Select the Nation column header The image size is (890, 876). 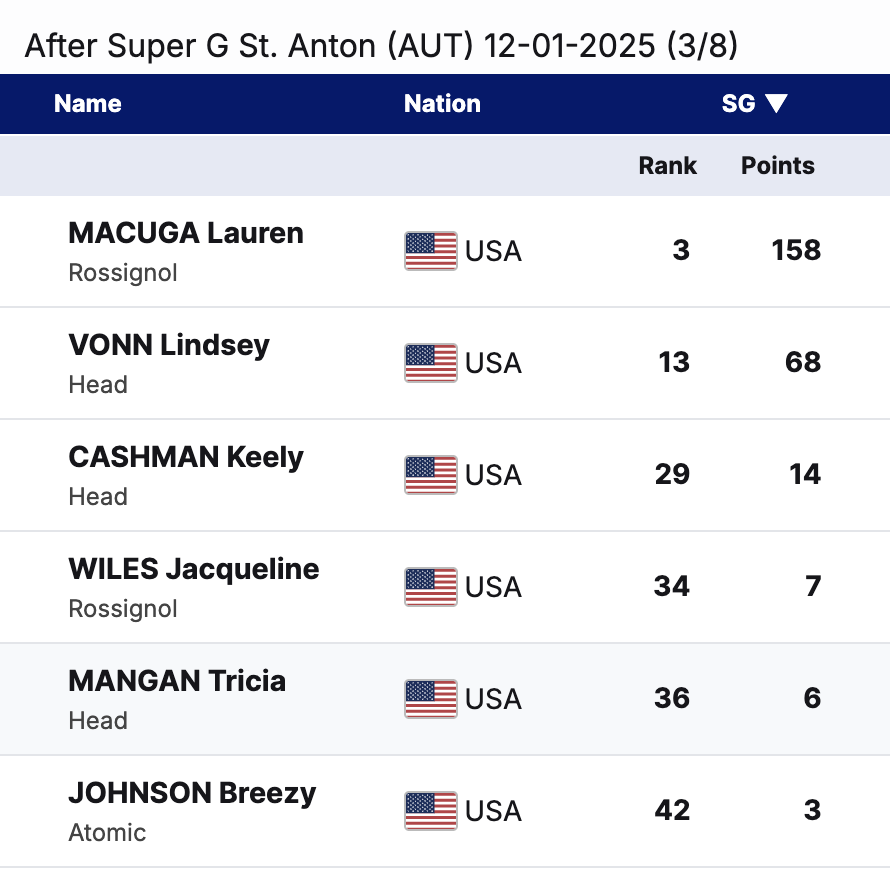[x=442, y=103]
